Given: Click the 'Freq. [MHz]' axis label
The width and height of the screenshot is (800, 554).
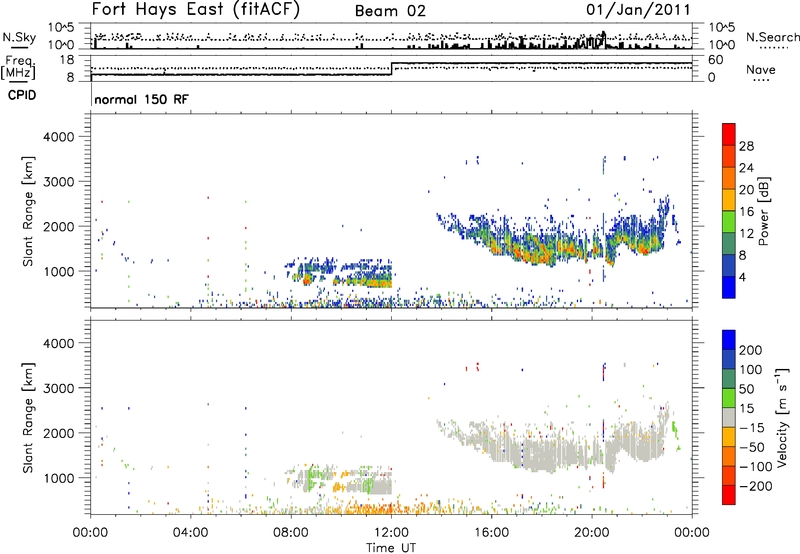Looking at the screenshot, I should 20,67.
